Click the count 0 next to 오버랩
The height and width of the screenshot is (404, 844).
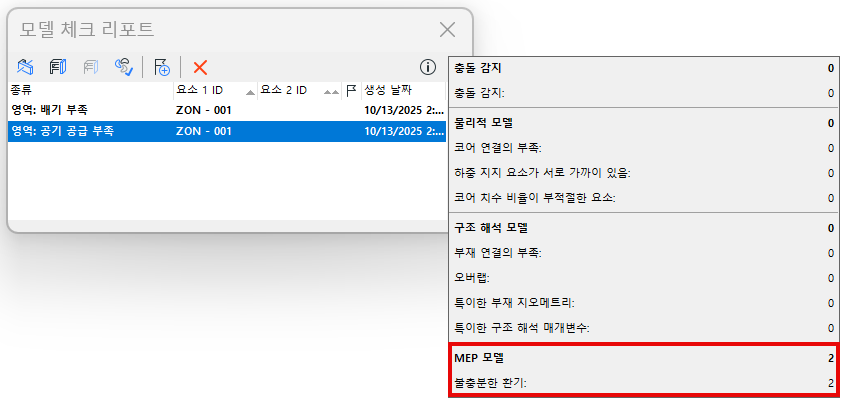(x=831, y=278)
